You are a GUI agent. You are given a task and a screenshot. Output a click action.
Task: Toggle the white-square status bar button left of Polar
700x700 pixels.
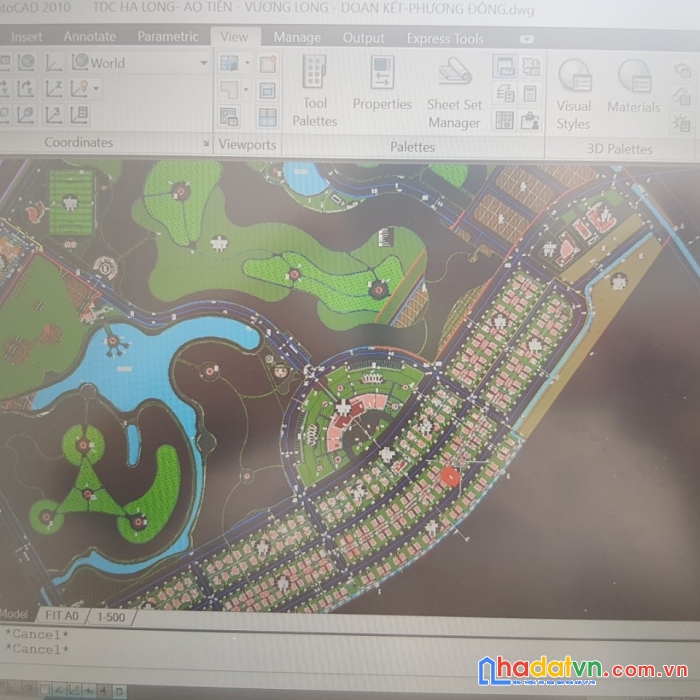[x=45, y=690]
